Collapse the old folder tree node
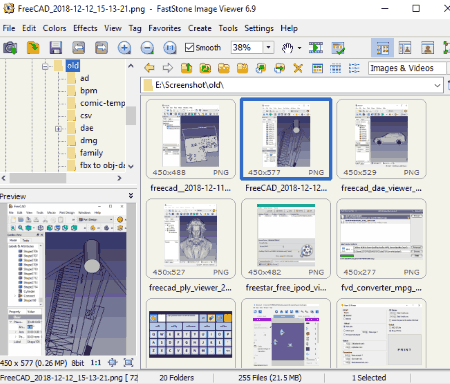The width and height of the screenshot is (450, 384). 45,66
